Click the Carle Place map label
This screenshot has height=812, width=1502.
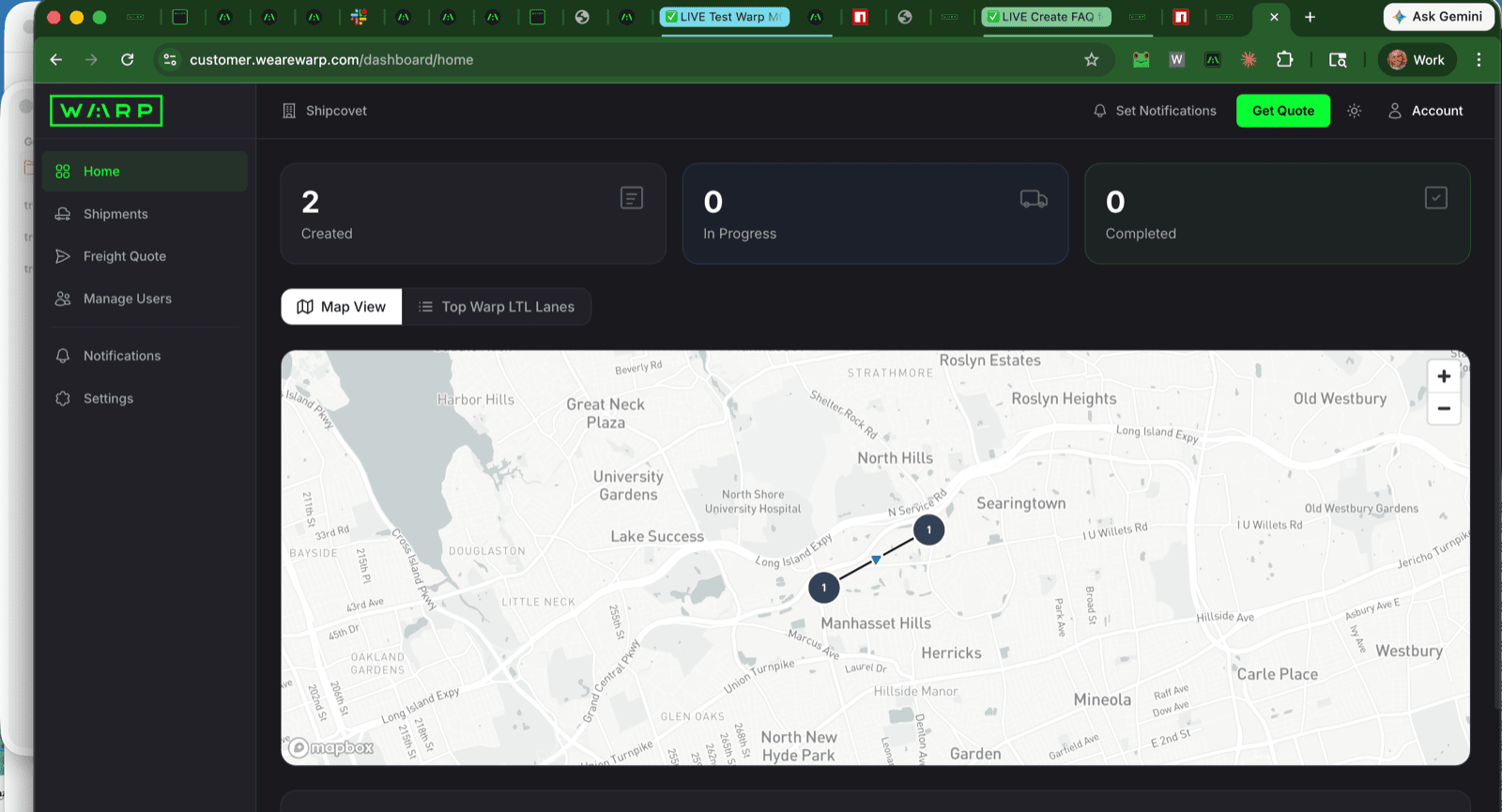point(1278,674)
